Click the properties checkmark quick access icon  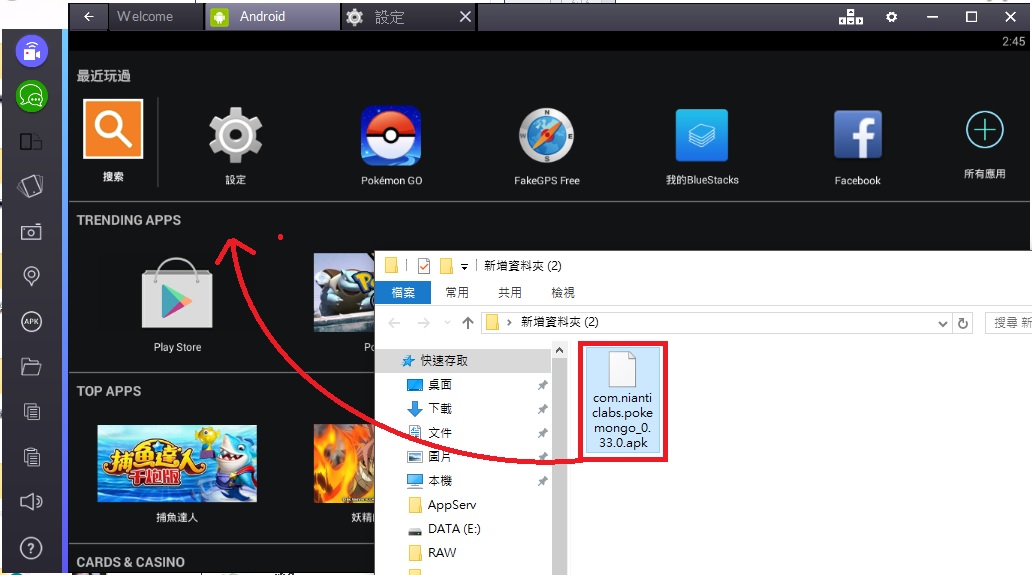[424, 266]
